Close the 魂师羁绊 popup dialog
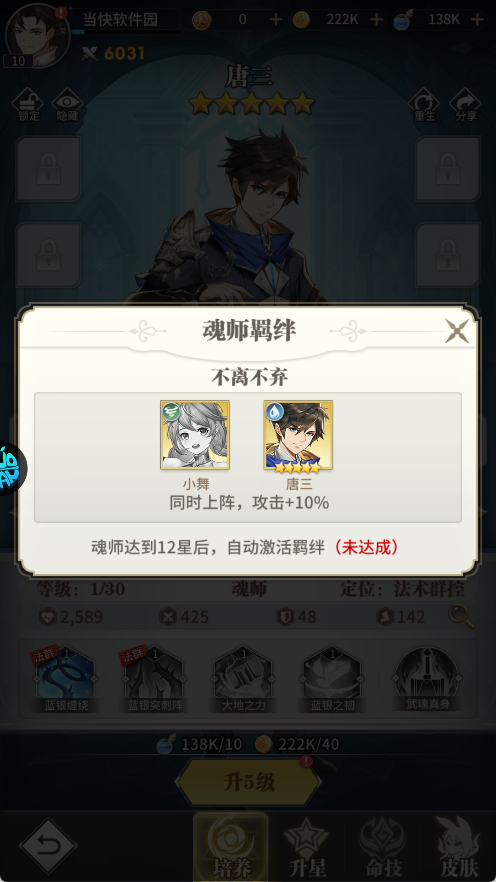 click(457, 331)
